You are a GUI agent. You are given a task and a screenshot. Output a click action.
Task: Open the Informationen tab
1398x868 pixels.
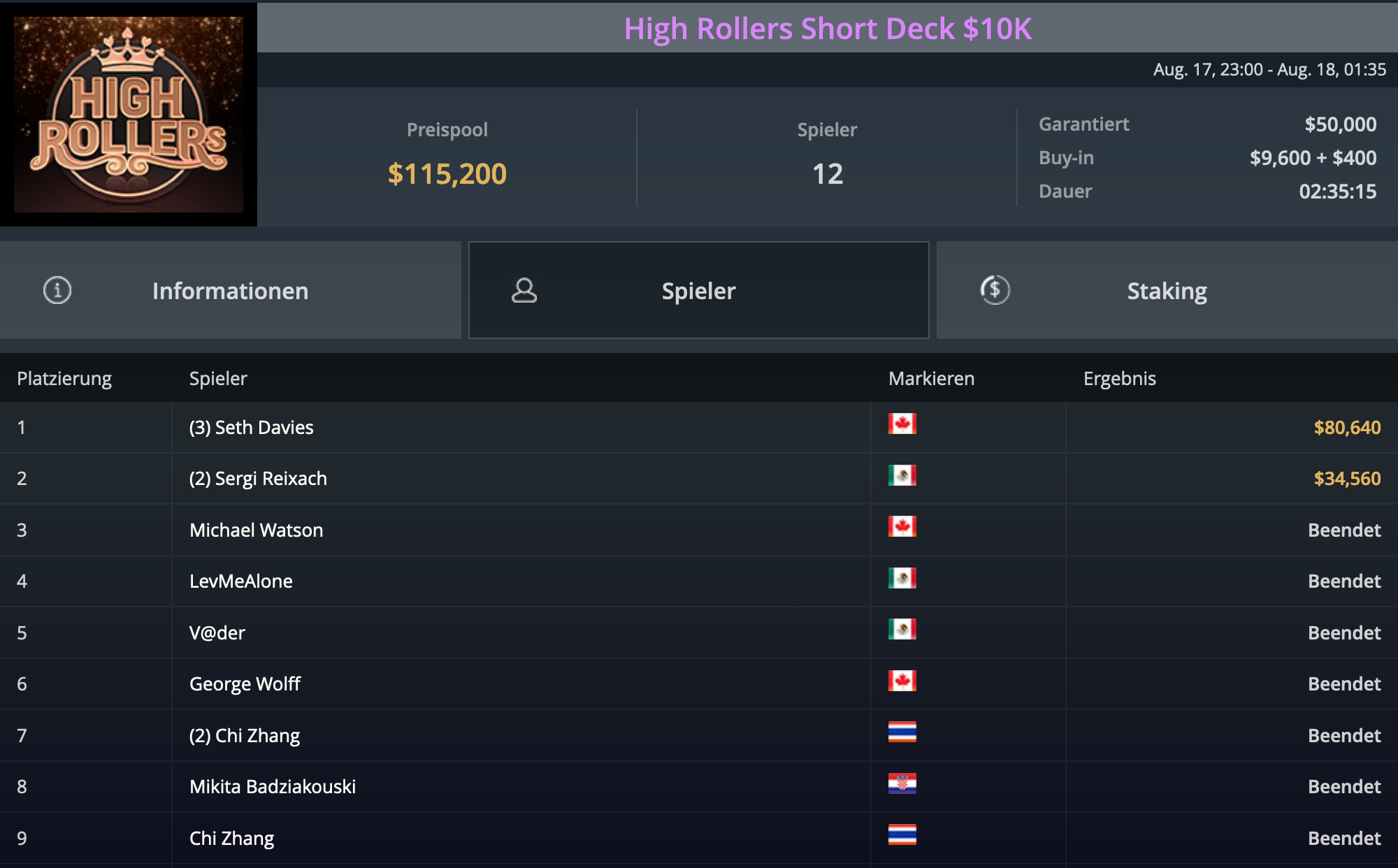230,291
